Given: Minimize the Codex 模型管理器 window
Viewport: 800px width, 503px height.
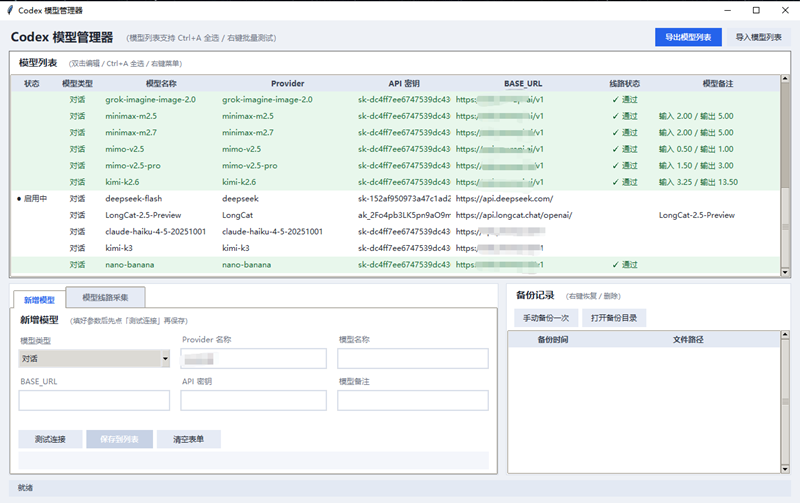Looking at the screenshot, I should point(728,10).
